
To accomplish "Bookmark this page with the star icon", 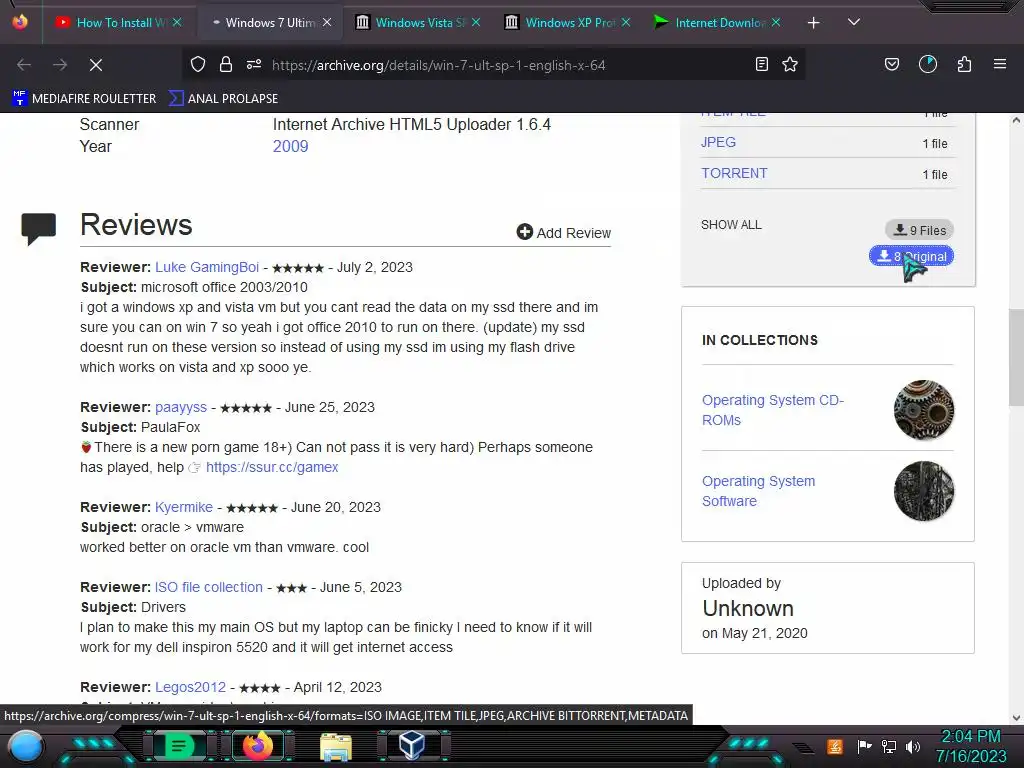I will pos(790,65).
